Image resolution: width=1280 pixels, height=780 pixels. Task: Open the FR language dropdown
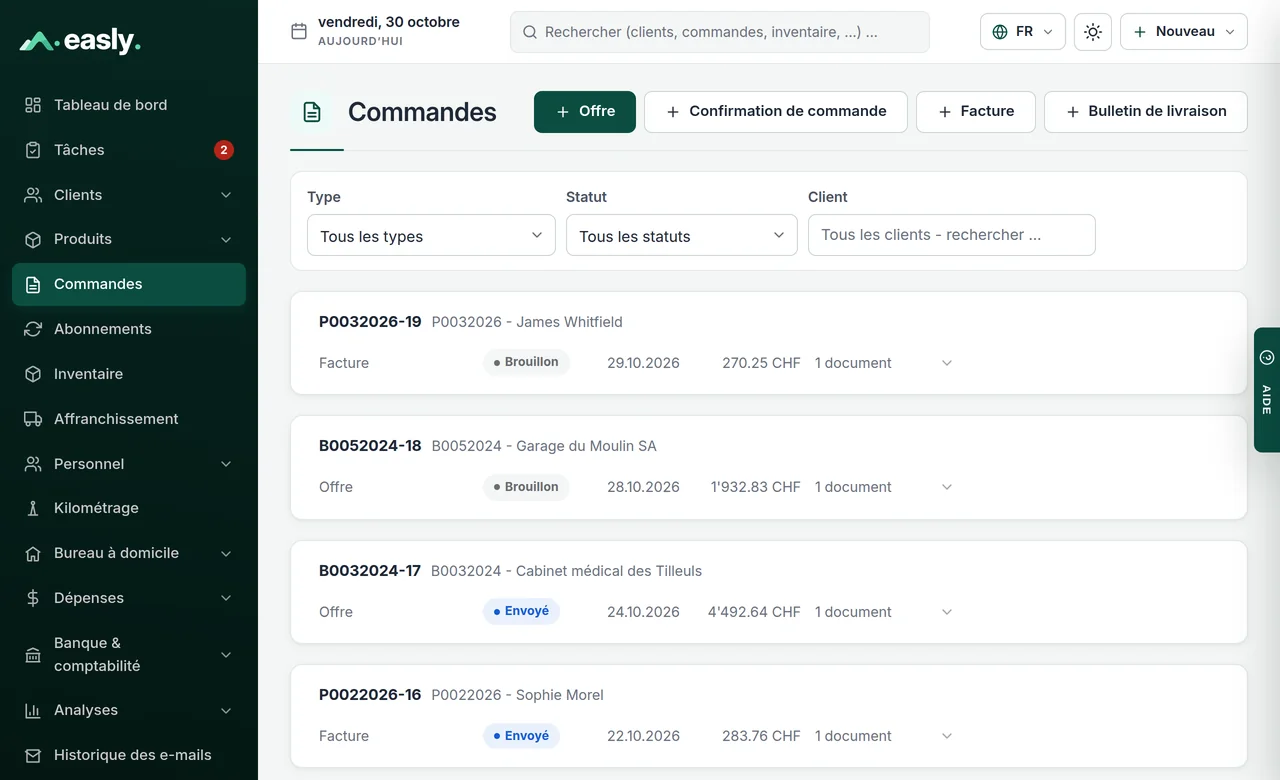(x=1023, y=32)
